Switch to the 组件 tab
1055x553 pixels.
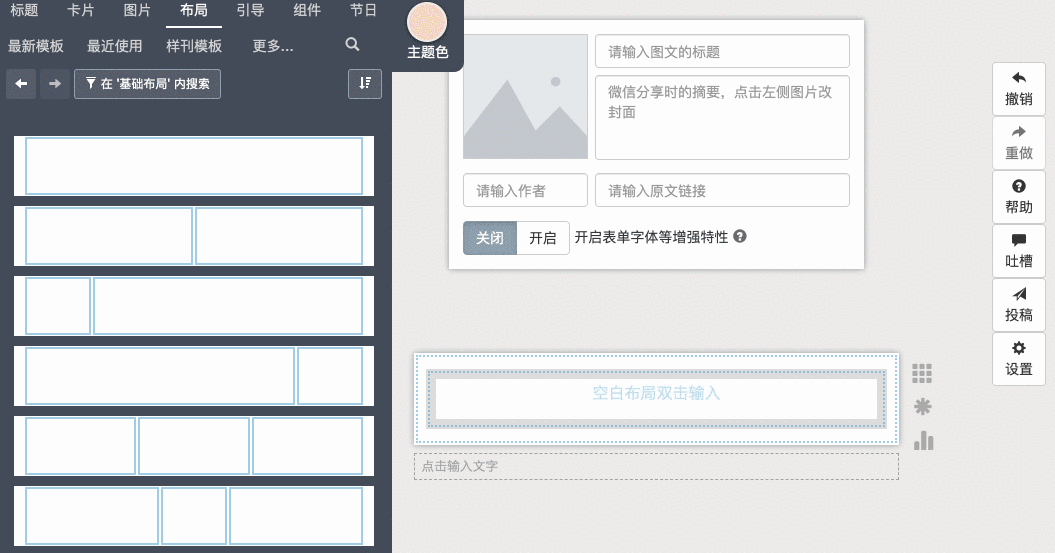point(307,11)
